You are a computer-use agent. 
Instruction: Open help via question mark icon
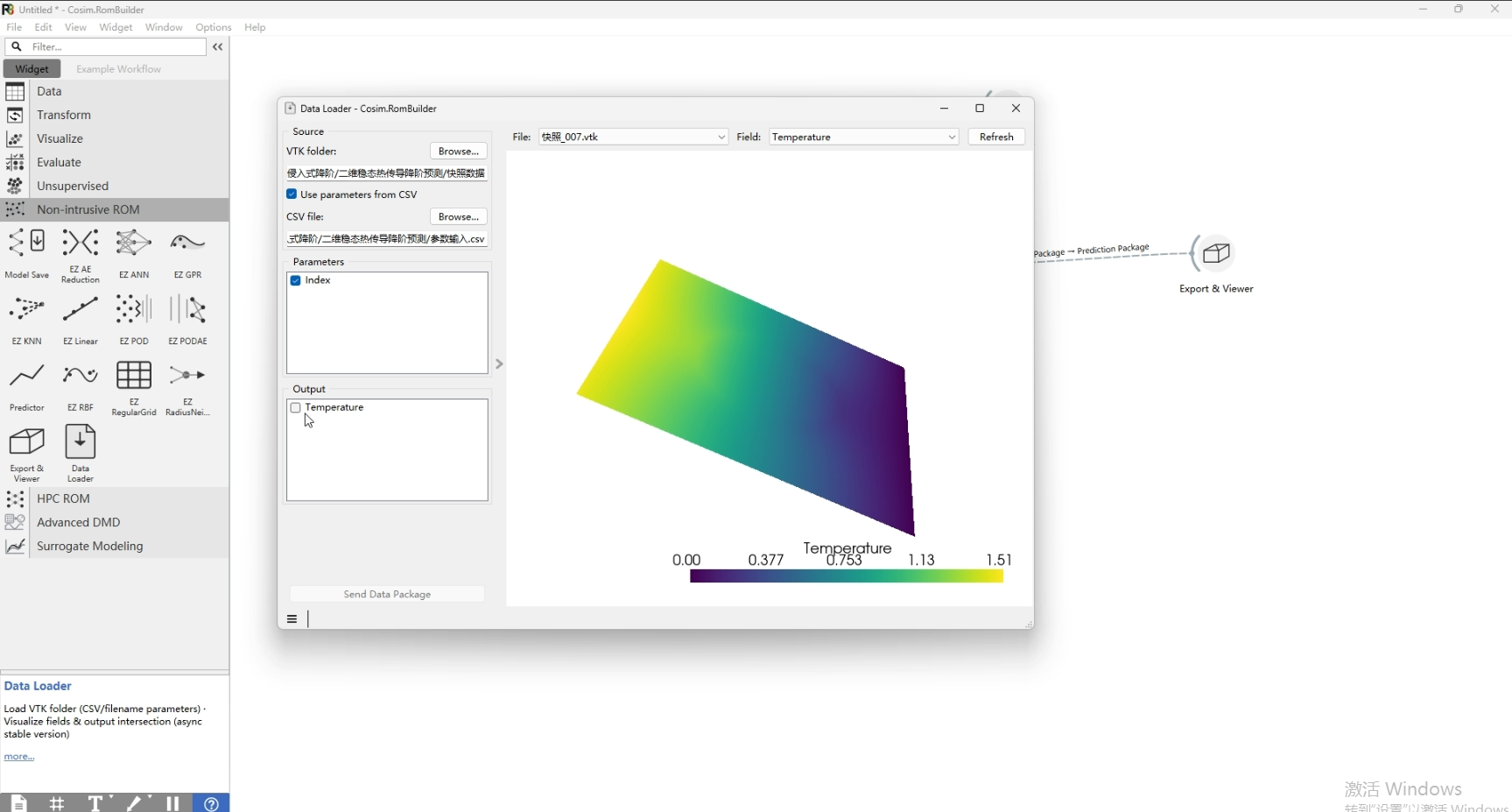coord(211,803)
